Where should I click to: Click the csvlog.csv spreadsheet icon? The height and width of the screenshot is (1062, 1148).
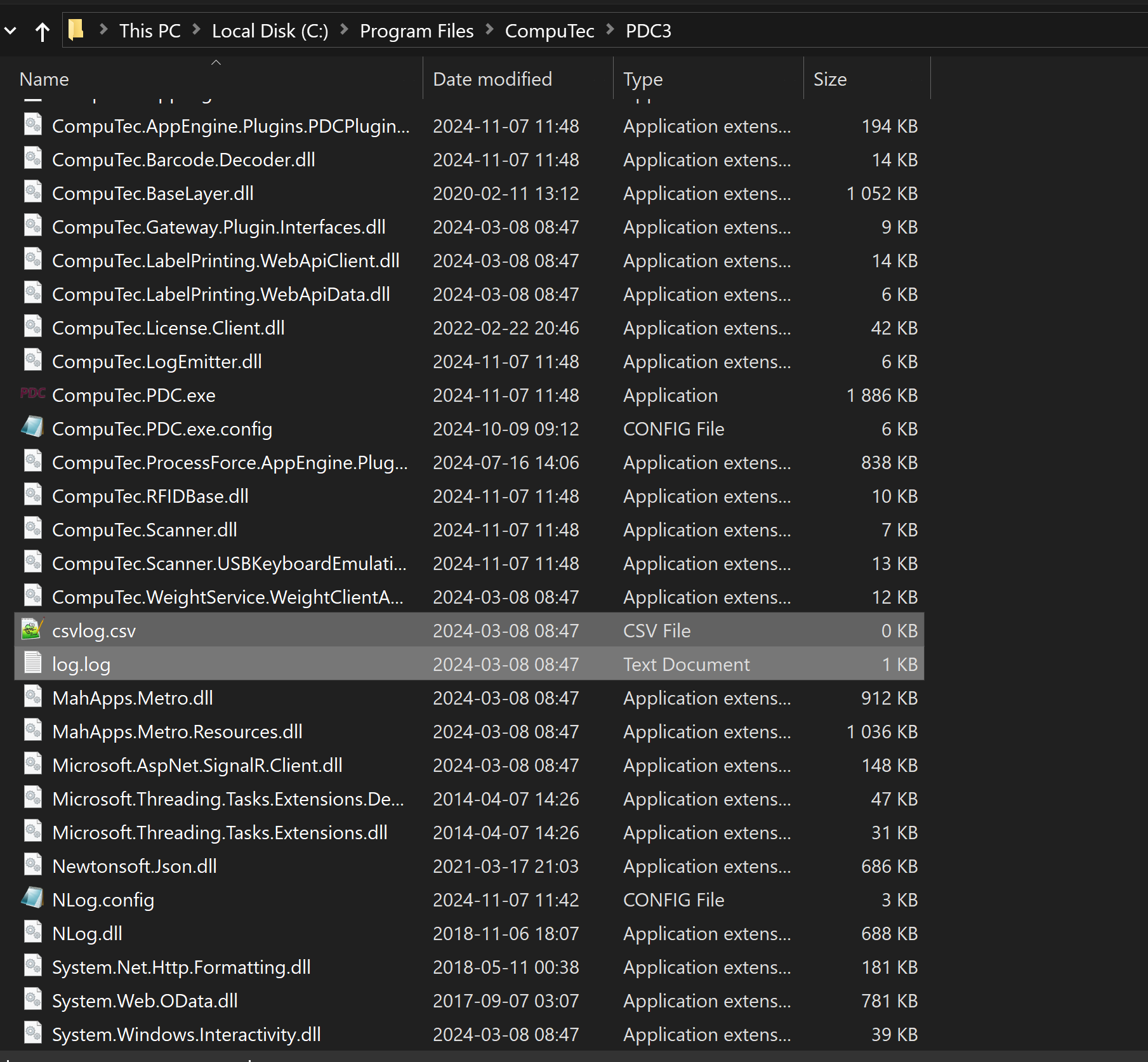tap(32, 630)
